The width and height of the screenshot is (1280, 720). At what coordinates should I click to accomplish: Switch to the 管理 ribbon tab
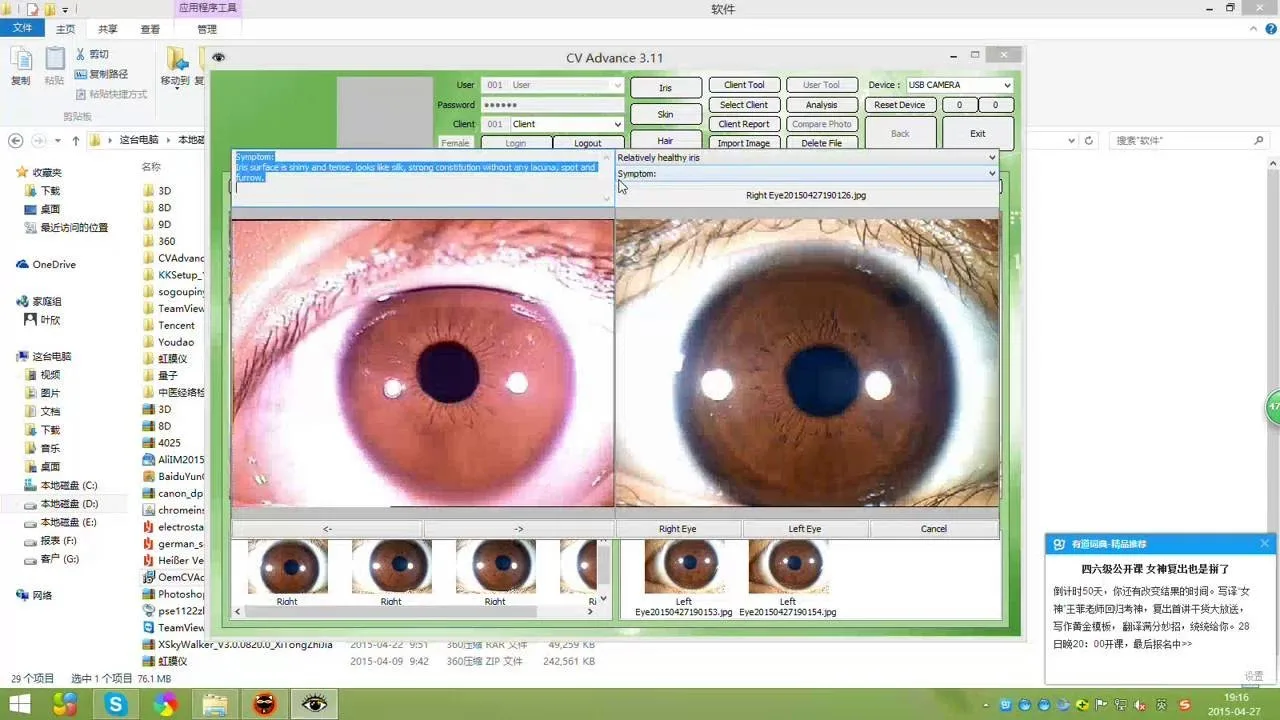[207, 30]
